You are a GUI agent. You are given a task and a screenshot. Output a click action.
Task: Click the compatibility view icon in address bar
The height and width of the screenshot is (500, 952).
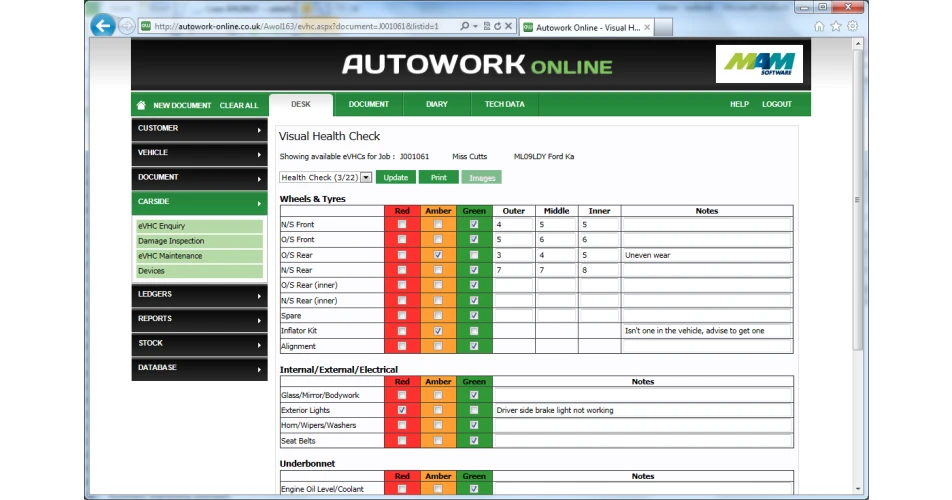point(487,26)
